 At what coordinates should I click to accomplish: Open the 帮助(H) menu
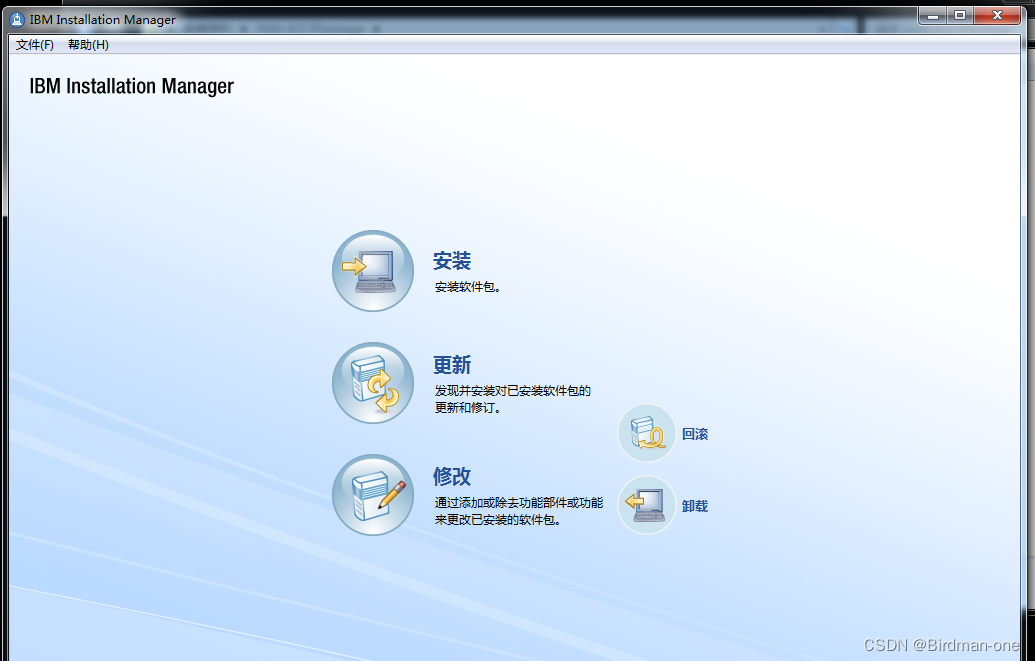click(x=88, y=45)
